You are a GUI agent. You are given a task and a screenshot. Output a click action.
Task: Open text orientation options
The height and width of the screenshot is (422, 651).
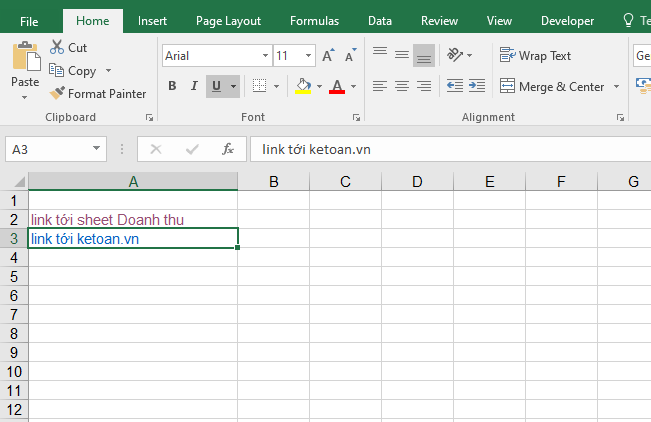(x=455, y=55)
